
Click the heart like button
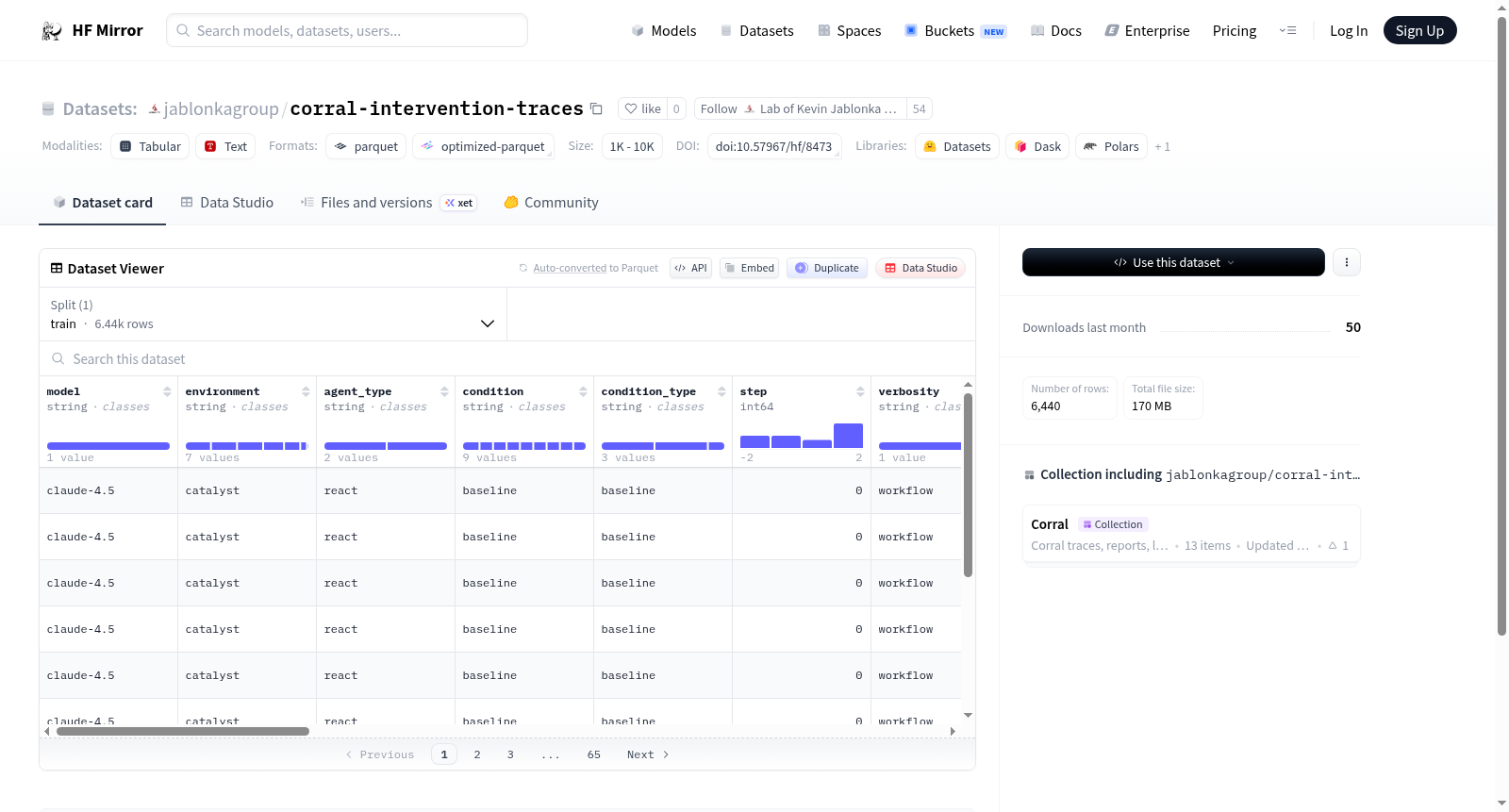tap(642, 108)
